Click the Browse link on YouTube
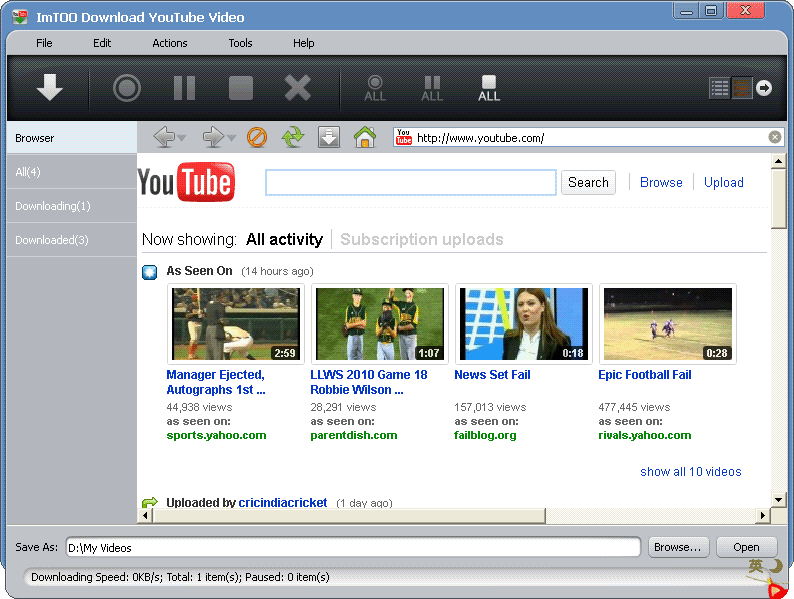 pos(661,182)
